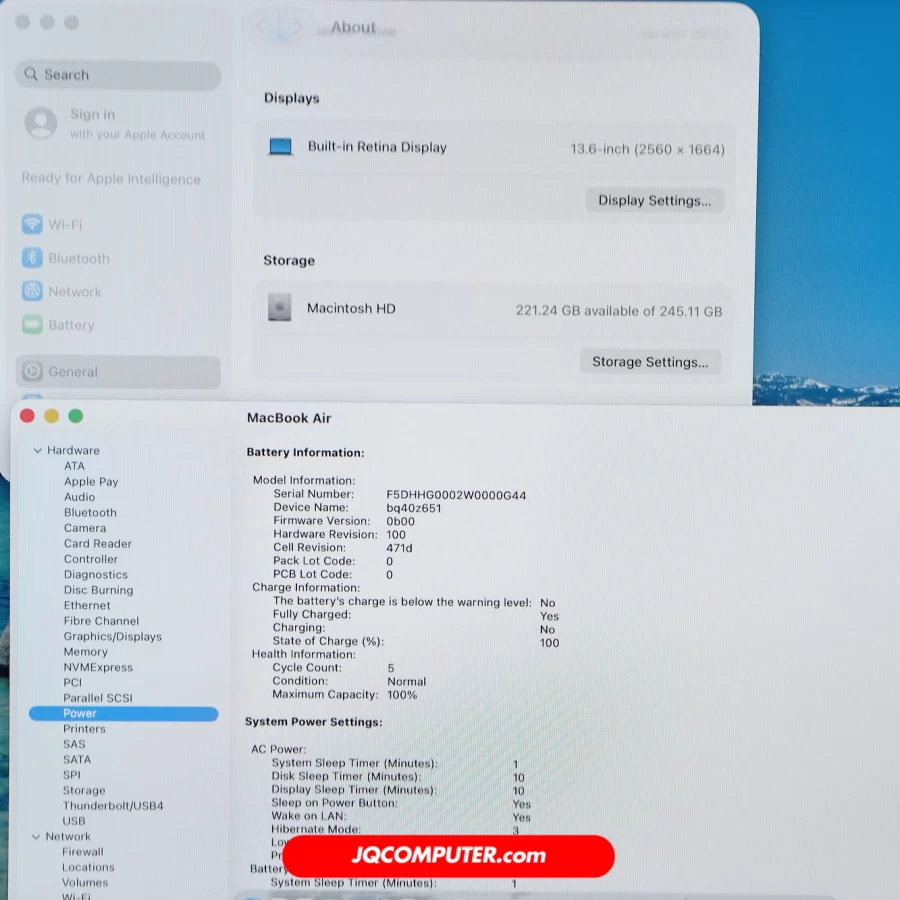This screenshot has width=900, height=900.
Task: Go back using the back chevron
Action: [261, 27]
